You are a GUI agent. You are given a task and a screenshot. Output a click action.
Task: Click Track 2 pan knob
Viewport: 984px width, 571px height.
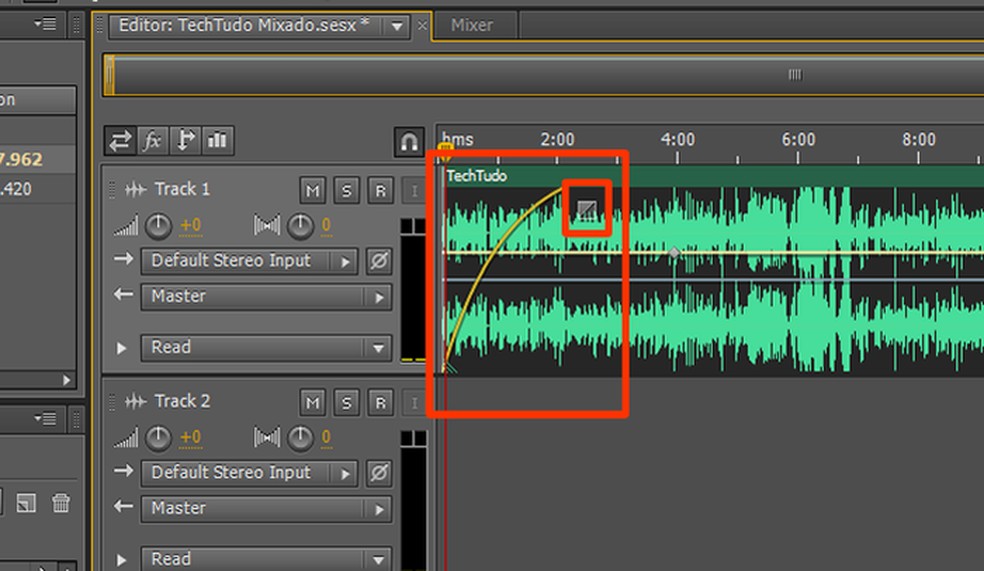300,438
